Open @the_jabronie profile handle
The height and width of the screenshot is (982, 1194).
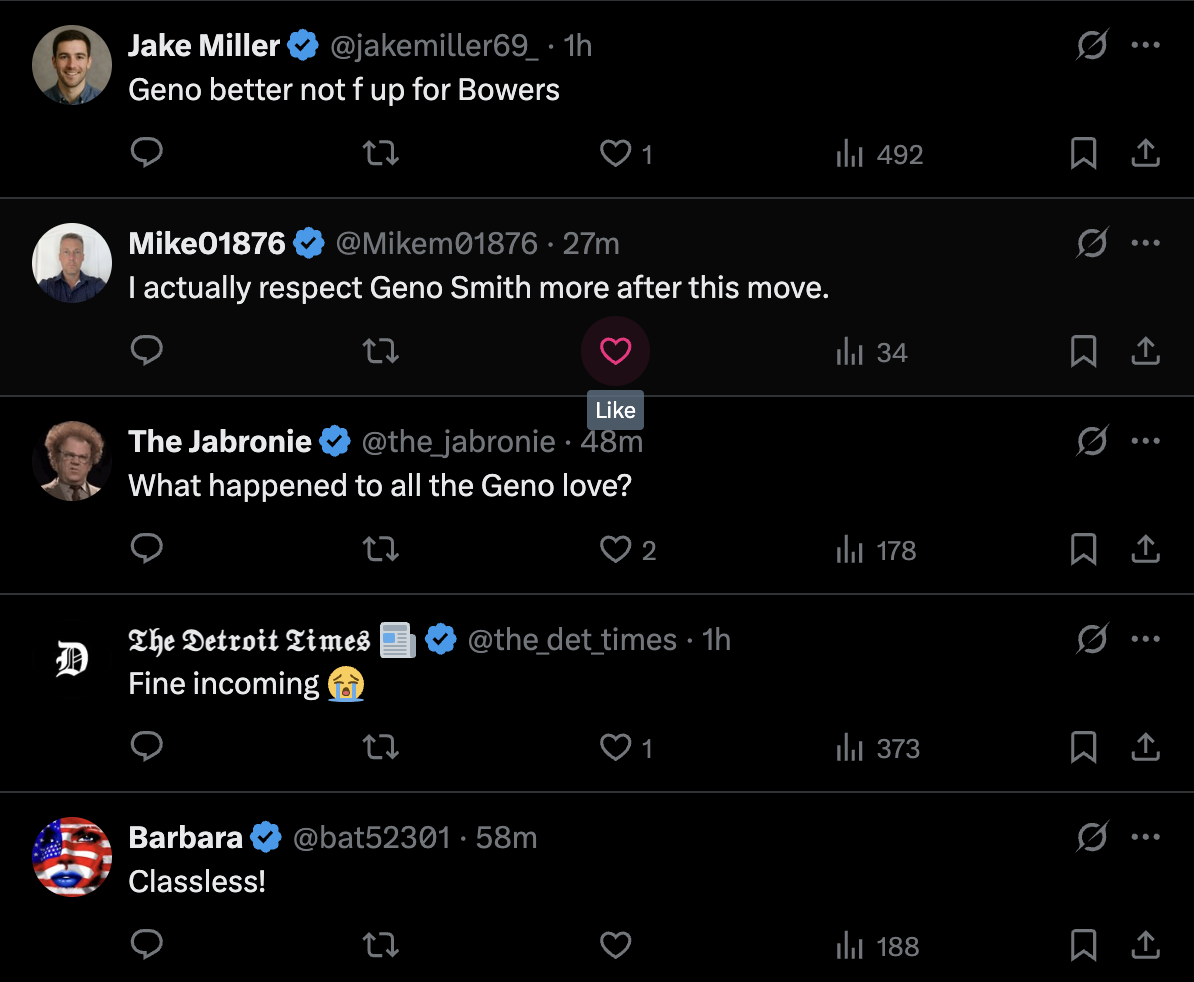tap(457, 441)
